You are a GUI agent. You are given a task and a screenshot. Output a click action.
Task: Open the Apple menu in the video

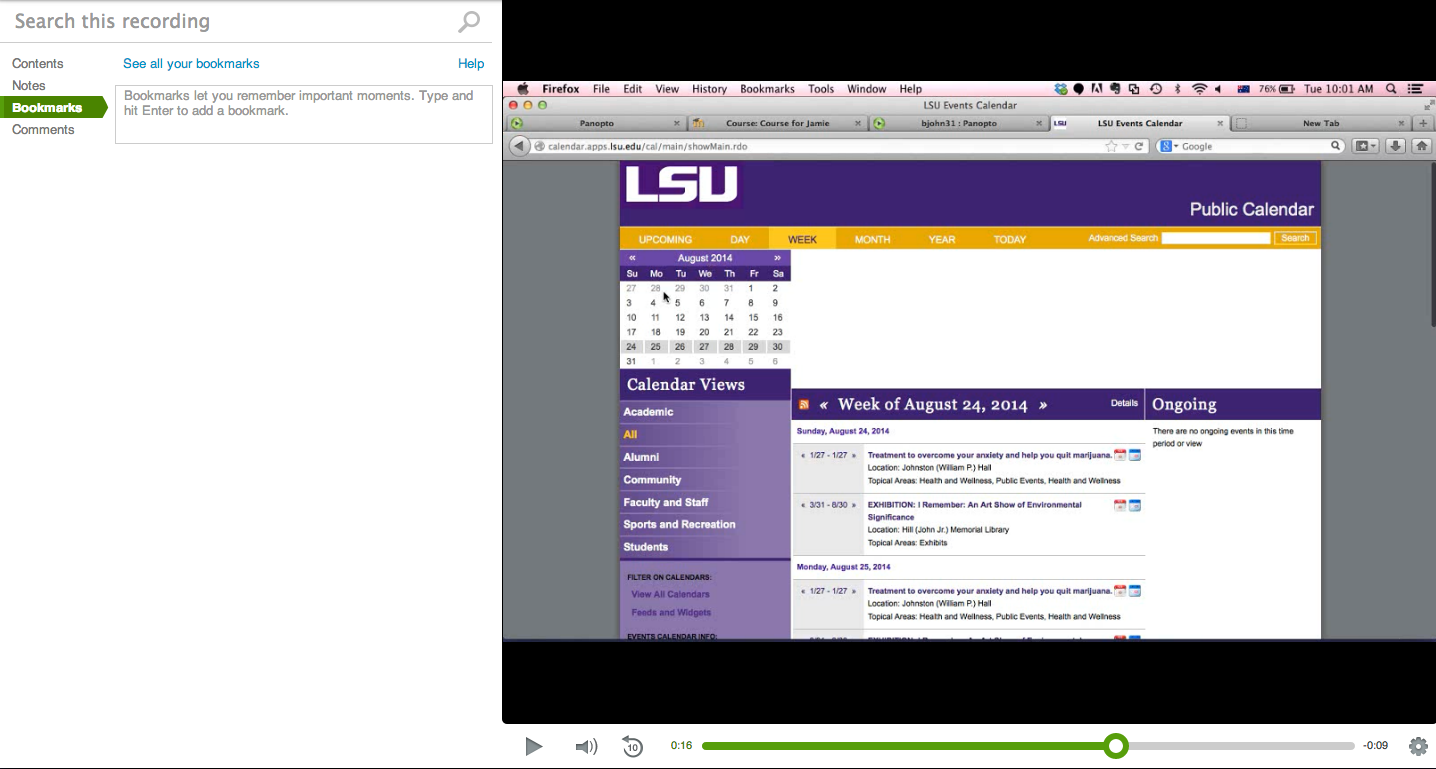coord(522,89)
